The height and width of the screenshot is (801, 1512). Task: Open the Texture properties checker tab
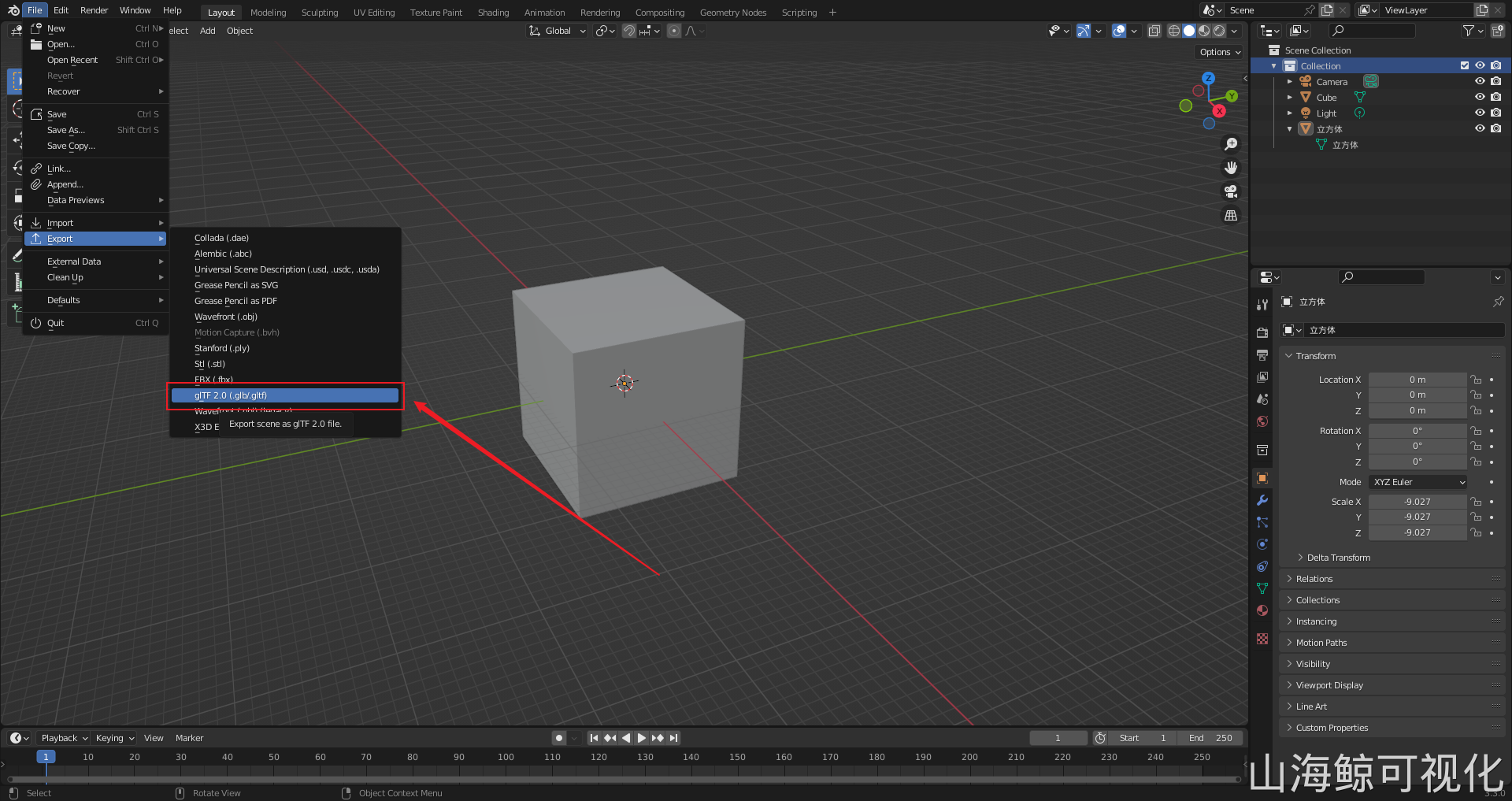(x=1262, y=639)
